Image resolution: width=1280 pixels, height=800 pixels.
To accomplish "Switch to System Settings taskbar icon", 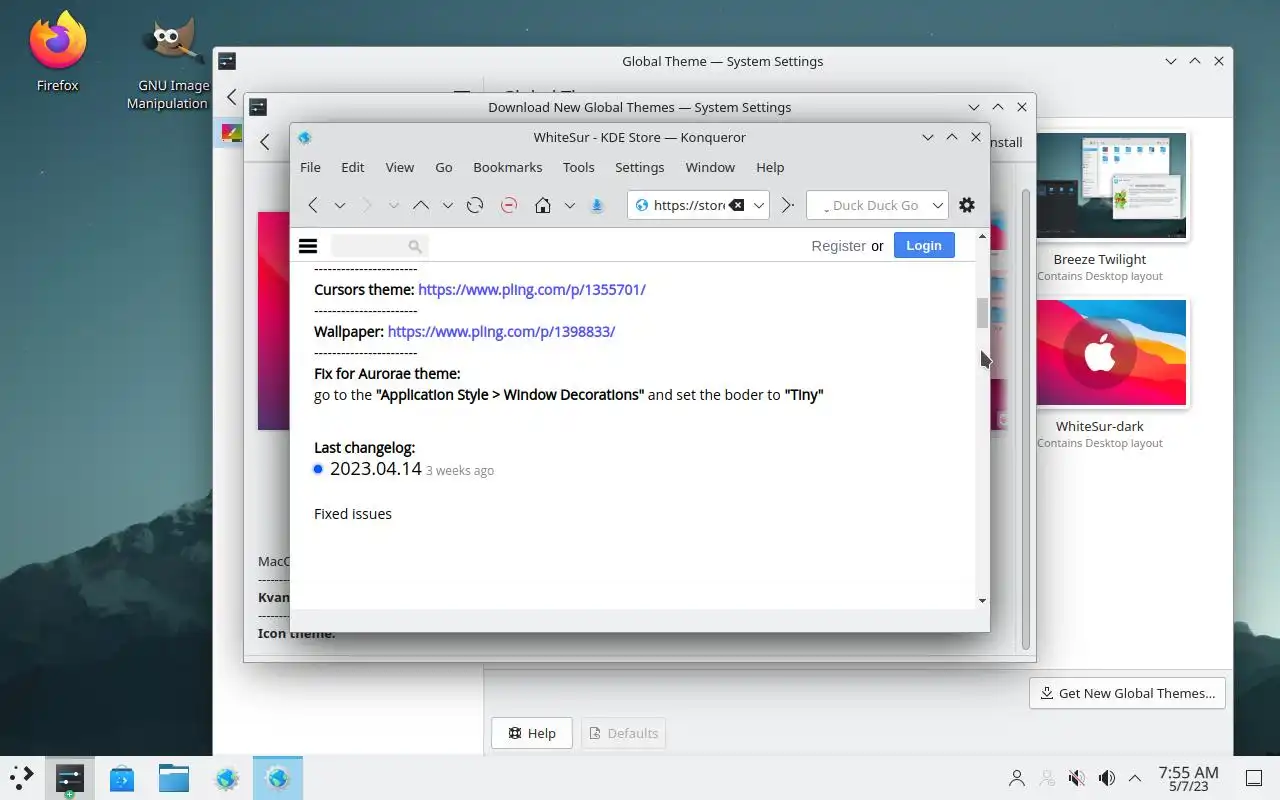I will coord(69,778).
